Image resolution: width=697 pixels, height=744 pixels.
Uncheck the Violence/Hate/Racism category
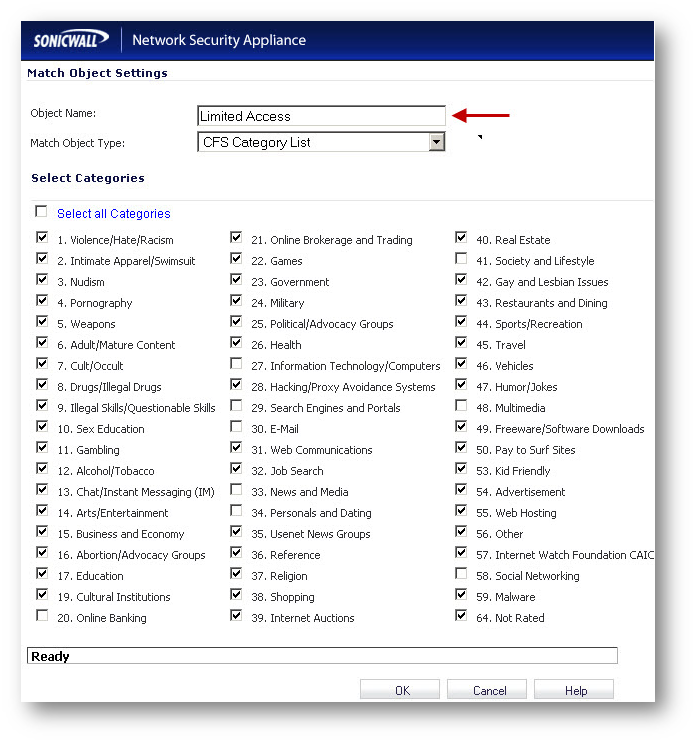(41, 239)
